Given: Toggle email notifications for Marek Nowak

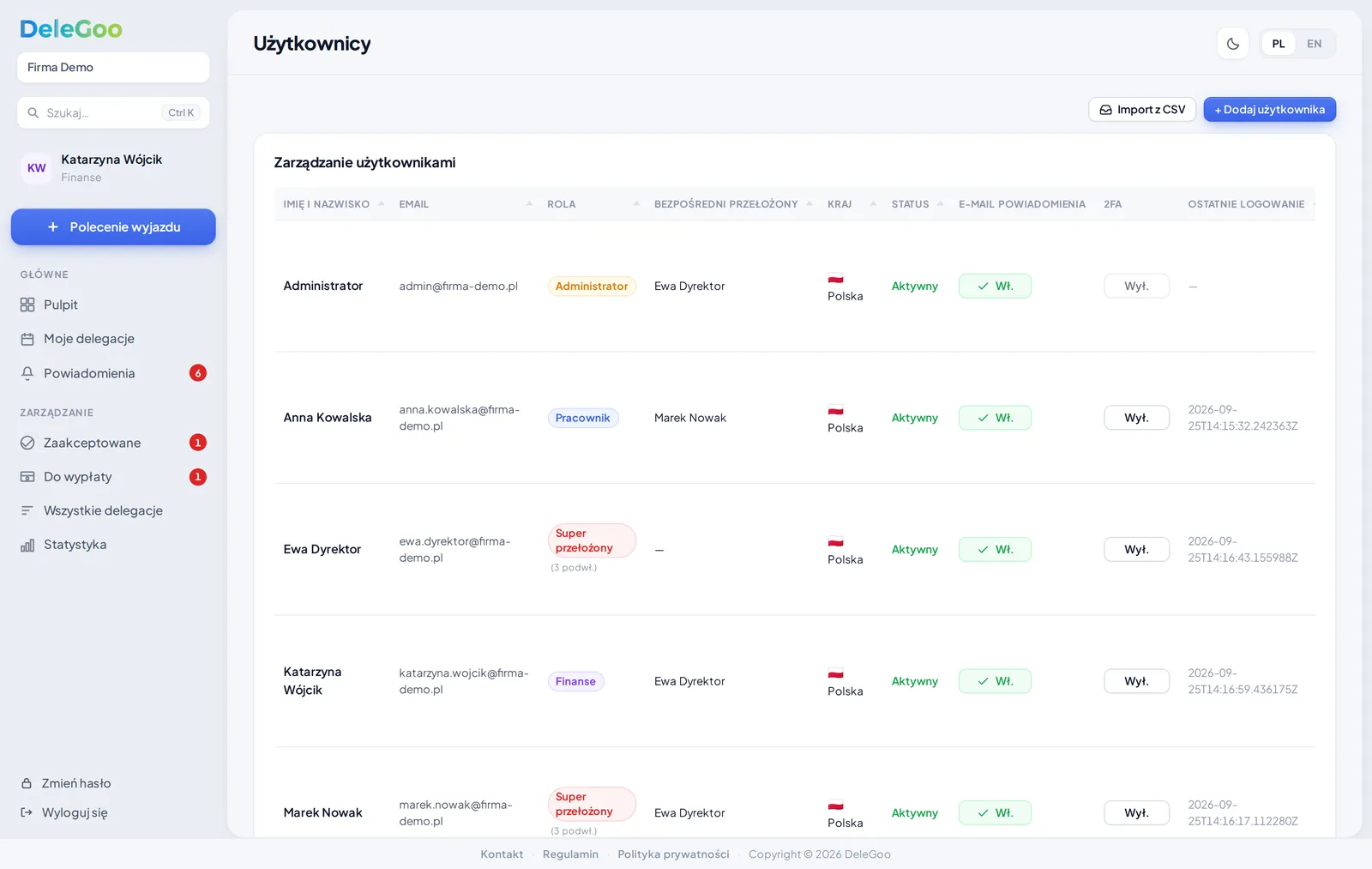Looking at the screenshot, I should click(x=995, y=812).
